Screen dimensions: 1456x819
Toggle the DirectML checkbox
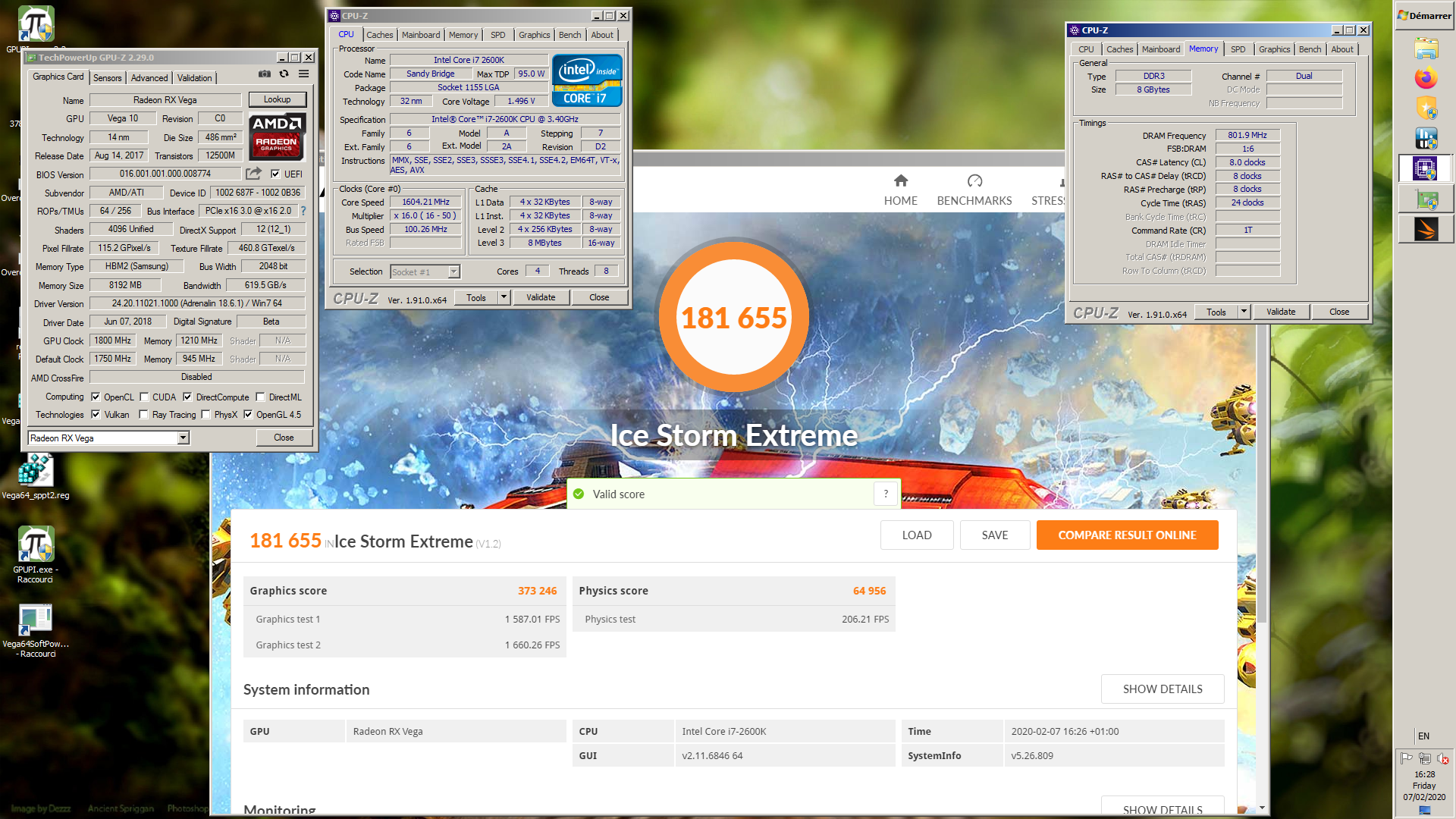260,397
